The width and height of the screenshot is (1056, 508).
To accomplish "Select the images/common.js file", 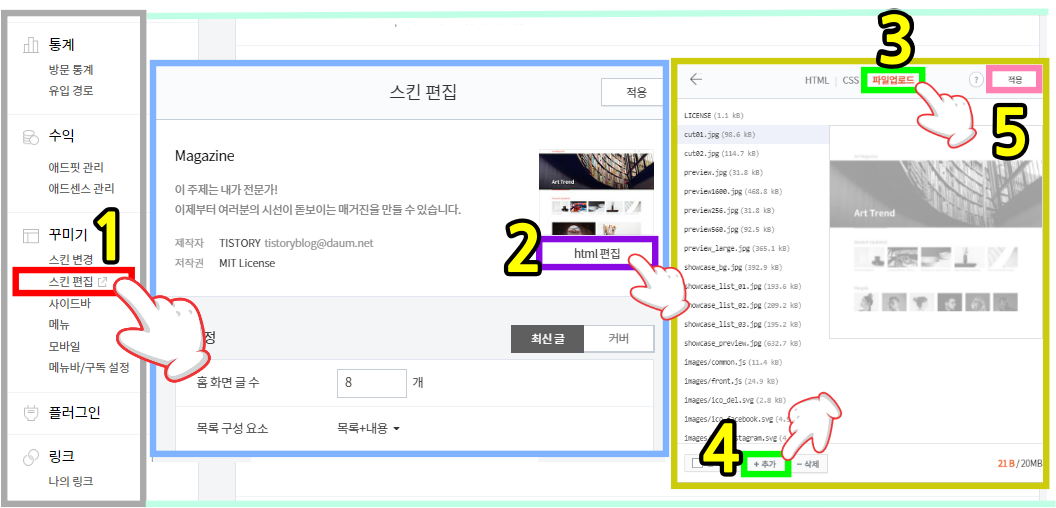I will [x=733, y=362].
